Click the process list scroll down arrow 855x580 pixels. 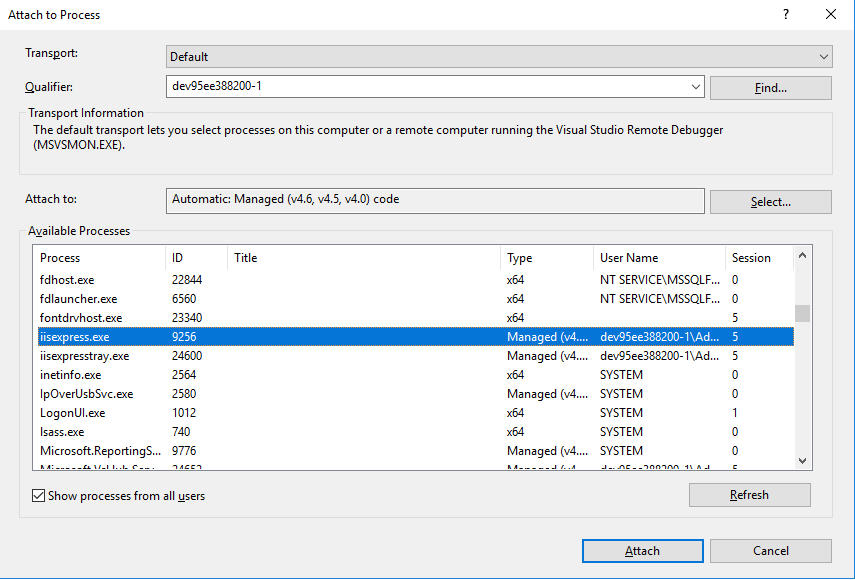coord(802,461)
